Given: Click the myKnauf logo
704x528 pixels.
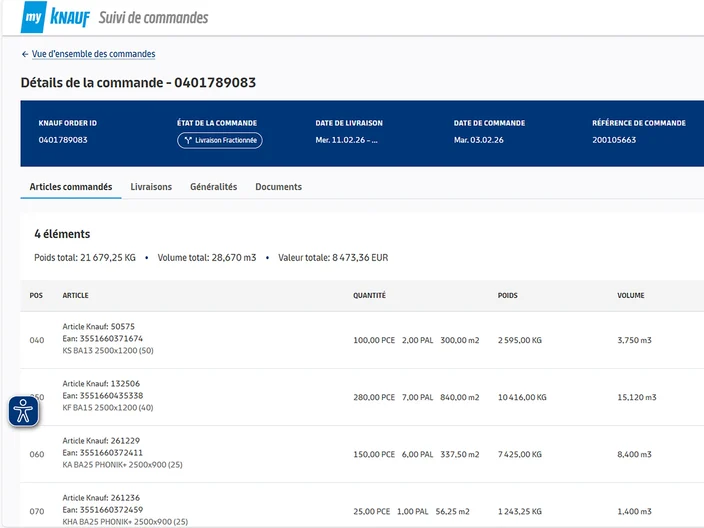Looking at the screenshot, I should (55, 17).
